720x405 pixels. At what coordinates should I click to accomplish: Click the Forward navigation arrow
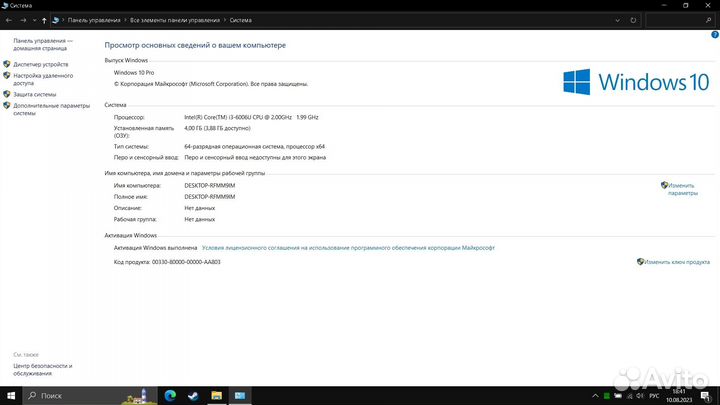coord(22,19)
